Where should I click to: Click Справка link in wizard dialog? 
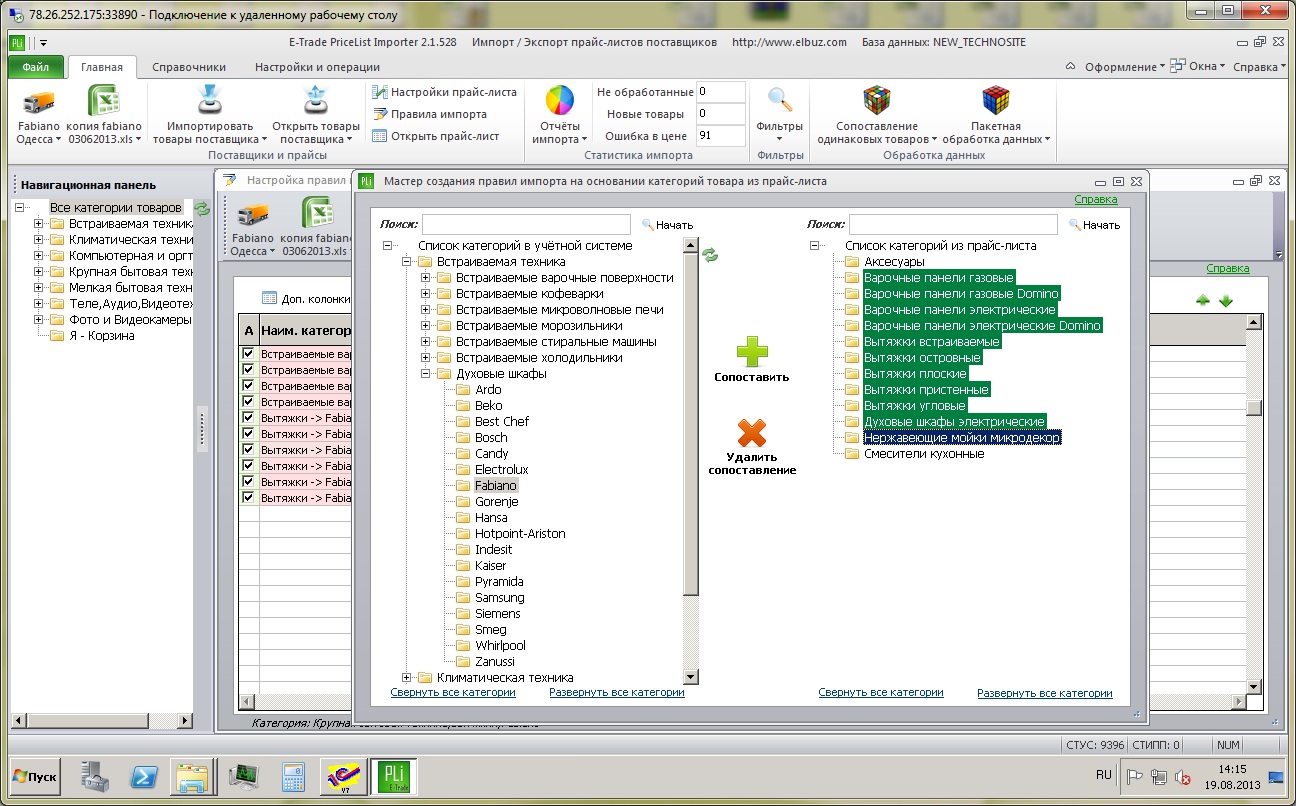click(1095, 200)
